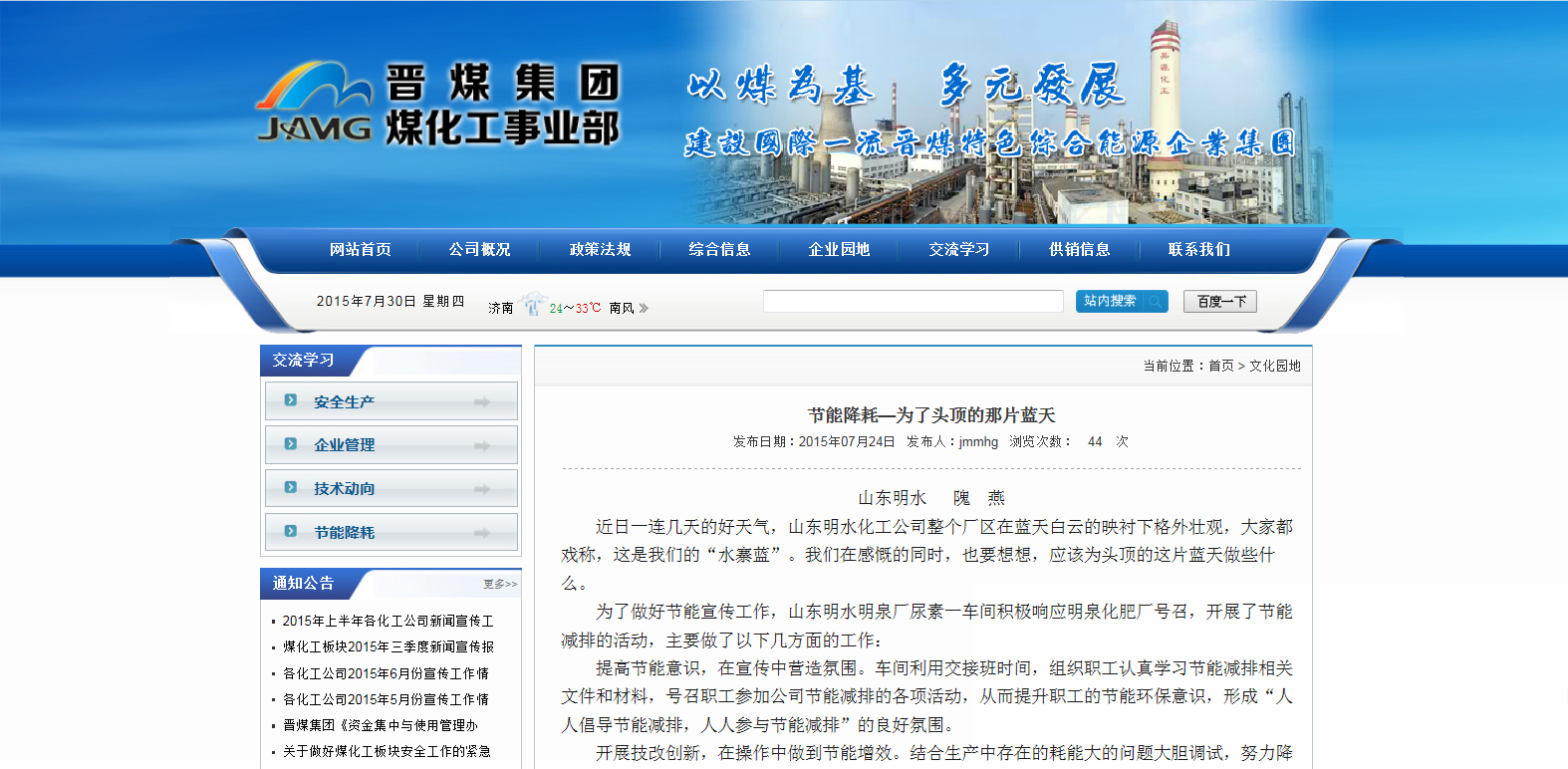
Task: Open the 企业园地 nav item
Action: [839, 250]
